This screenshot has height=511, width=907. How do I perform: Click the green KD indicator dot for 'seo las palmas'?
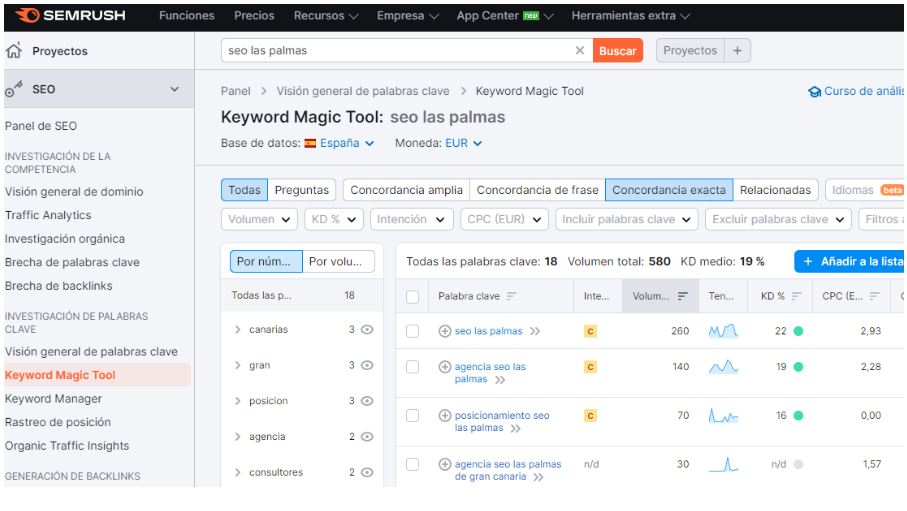[x=798, y=331]
